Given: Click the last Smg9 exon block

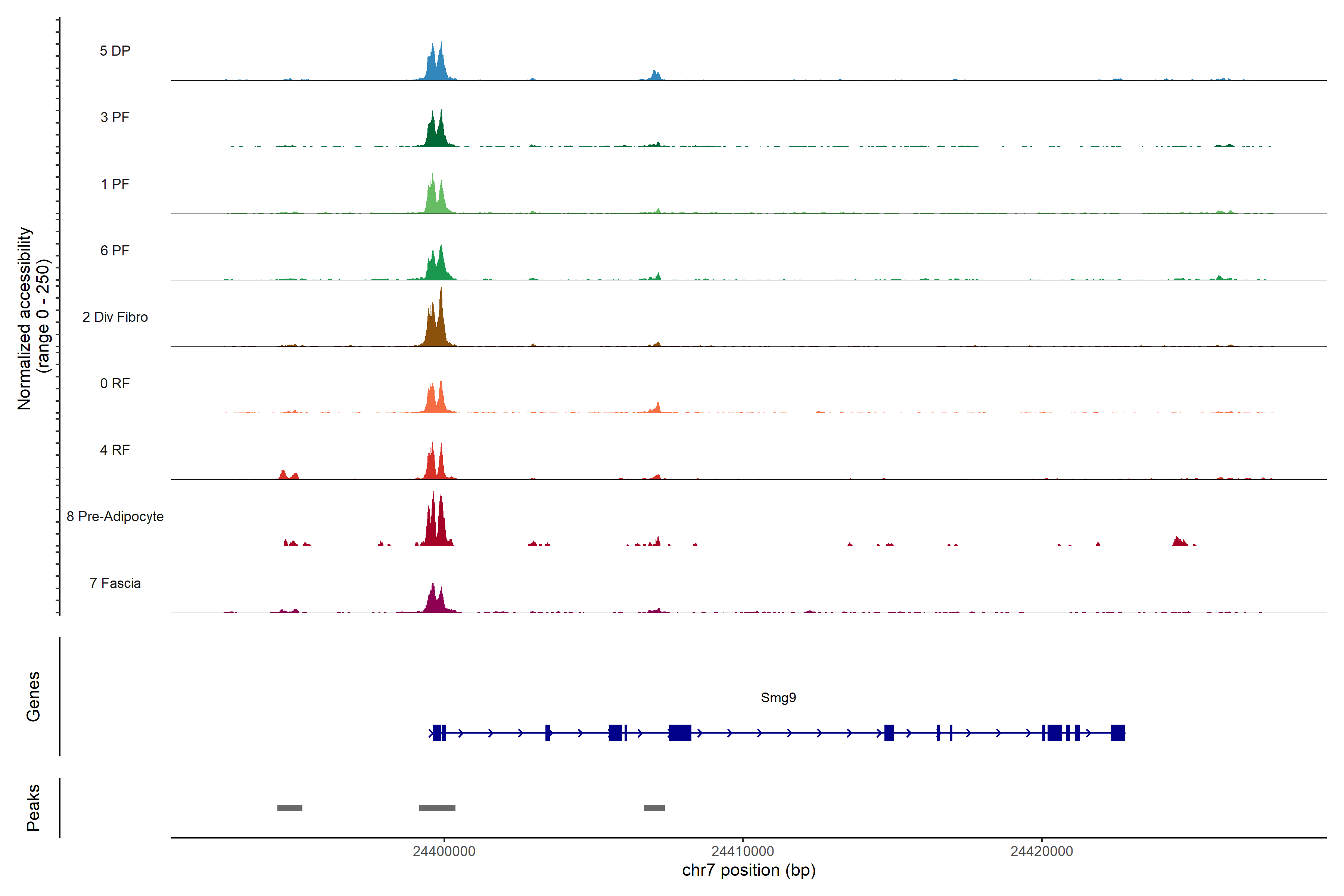Looking at the screenshot, I should pyautogui.click(x=1118, y=732).
